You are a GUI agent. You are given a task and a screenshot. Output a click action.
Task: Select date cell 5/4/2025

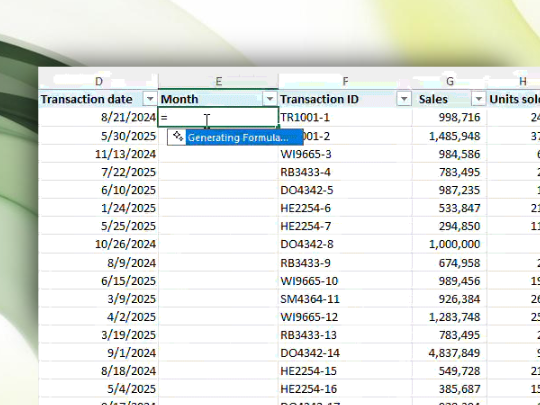pos(98,389)
